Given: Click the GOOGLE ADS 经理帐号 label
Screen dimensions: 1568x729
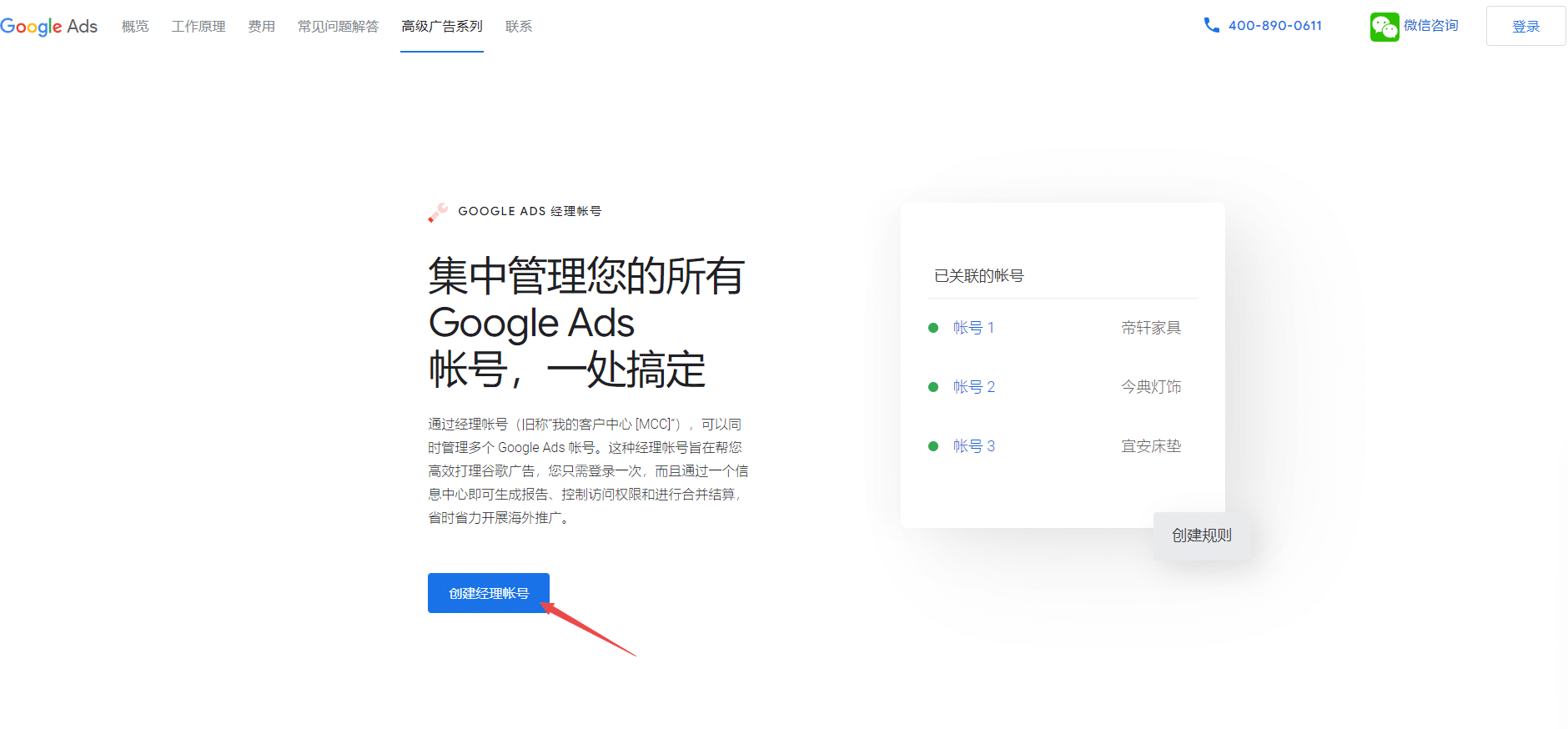Looking at the screenshot, I should coord(530,212).
